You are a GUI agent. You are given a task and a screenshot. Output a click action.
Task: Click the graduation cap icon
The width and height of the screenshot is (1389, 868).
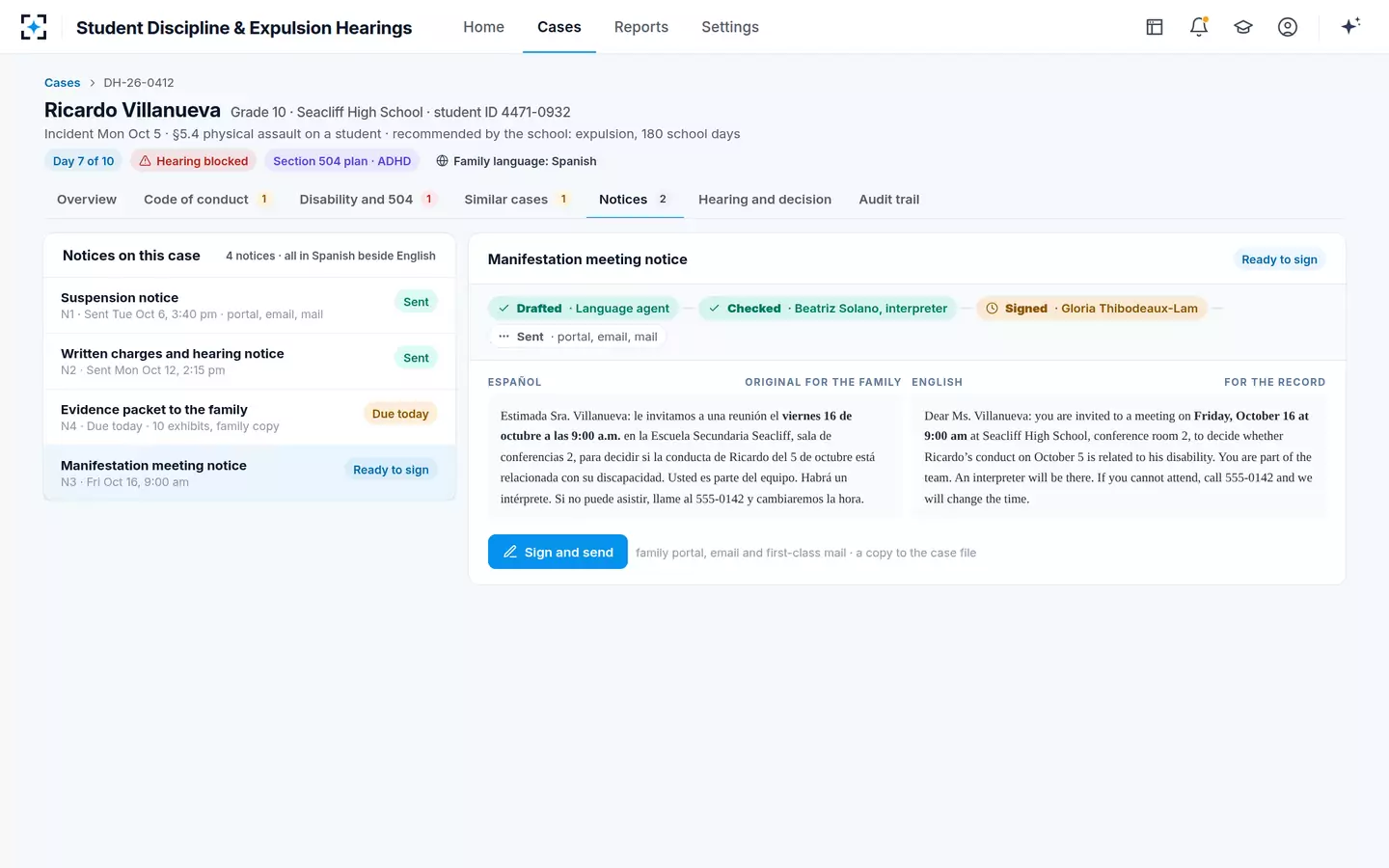pyautogui.click(x=1243, y=27)
